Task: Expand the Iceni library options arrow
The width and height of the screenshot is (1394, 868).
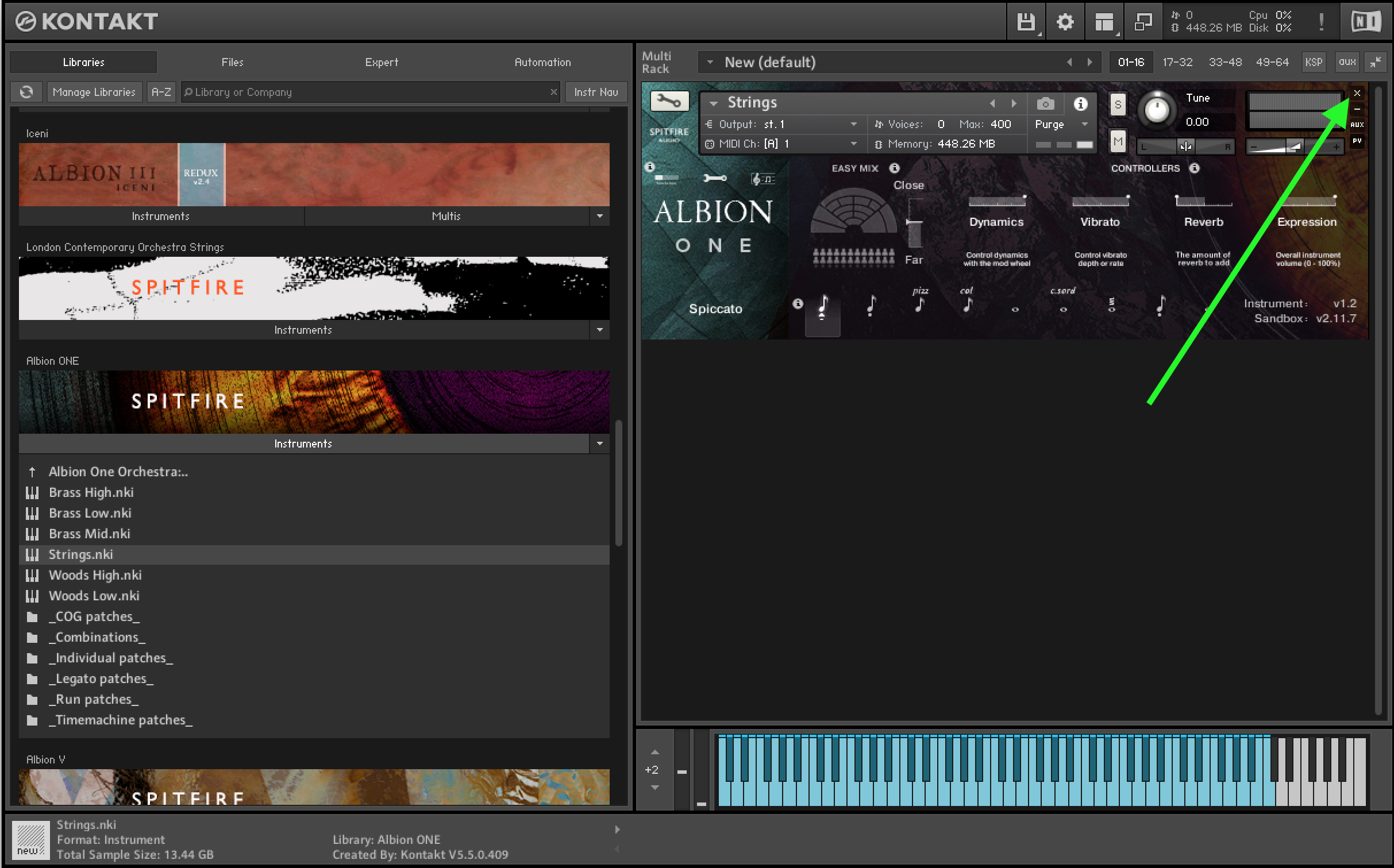Action: click(x=599, y=217)
